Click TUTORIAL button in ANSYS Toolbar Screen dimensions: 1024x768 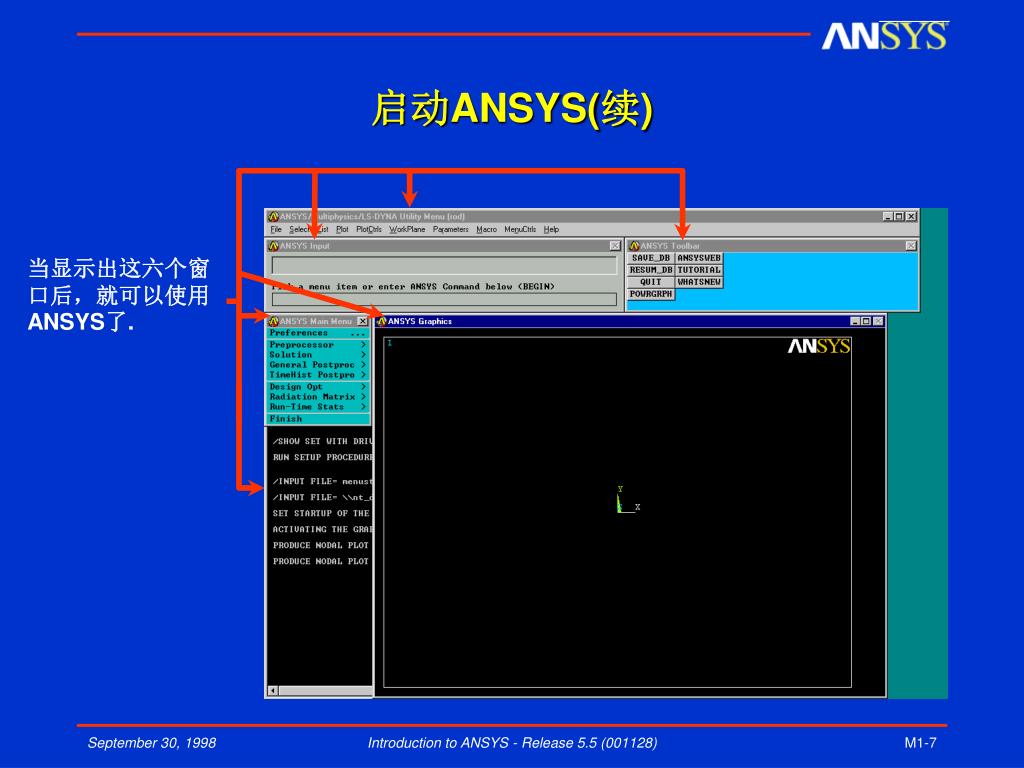tap(699, 270)
